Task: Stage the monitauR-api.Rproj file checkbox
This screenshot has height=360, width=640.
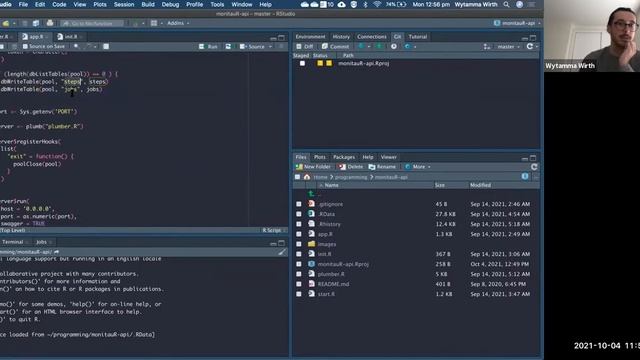Action: click(x=302, y=63)
